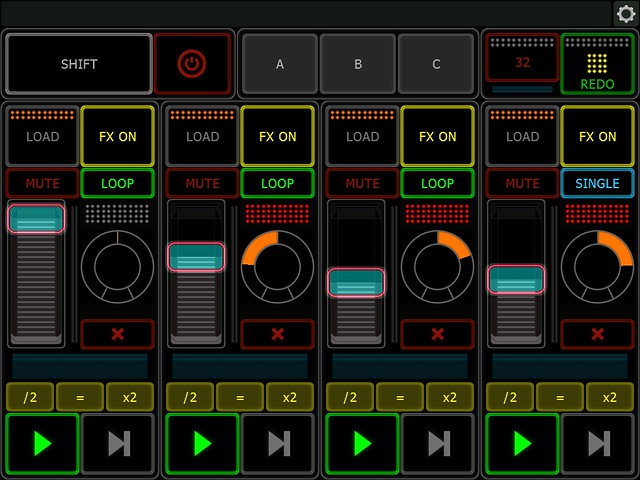The width and height of the screenshot is (640, 480).
Task: Click the first track circular knob
Action: pyautogui.click(x=118, y=267)
